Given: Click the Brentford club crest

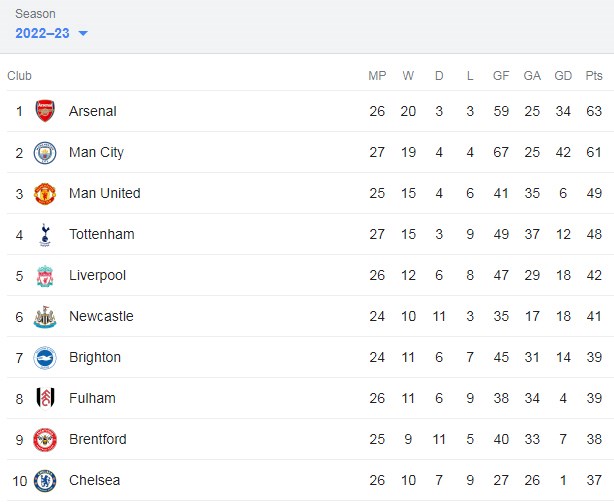Looking at the screenshot, I should [45, 439].
